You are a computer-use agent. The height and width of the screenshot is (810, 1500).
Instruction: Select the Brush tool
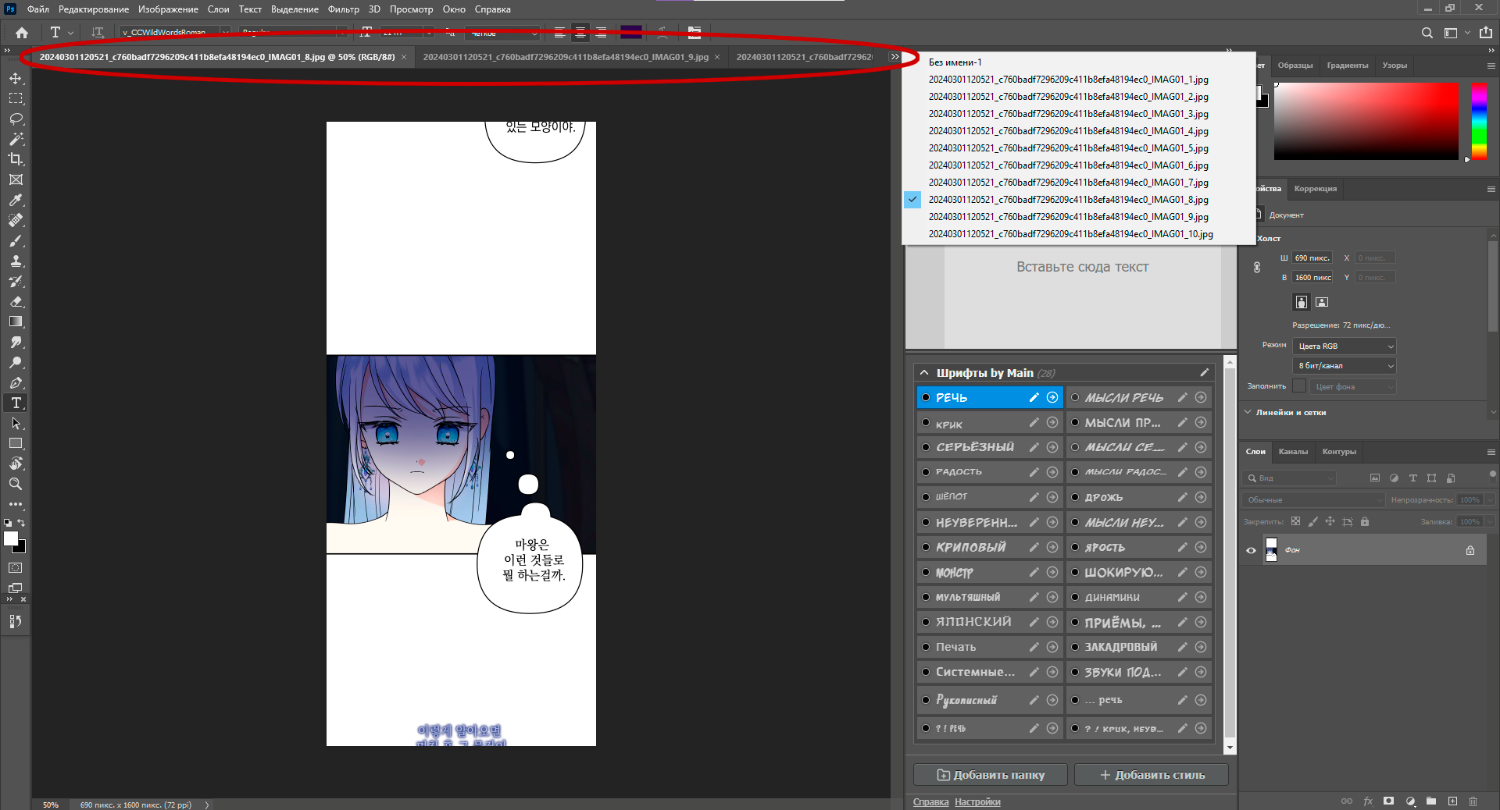coord(16,241)
